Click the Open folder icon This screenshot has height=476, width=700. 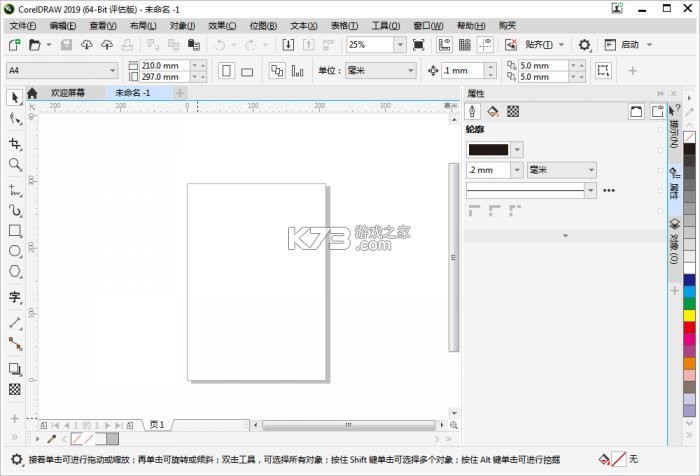pos(35,45)
